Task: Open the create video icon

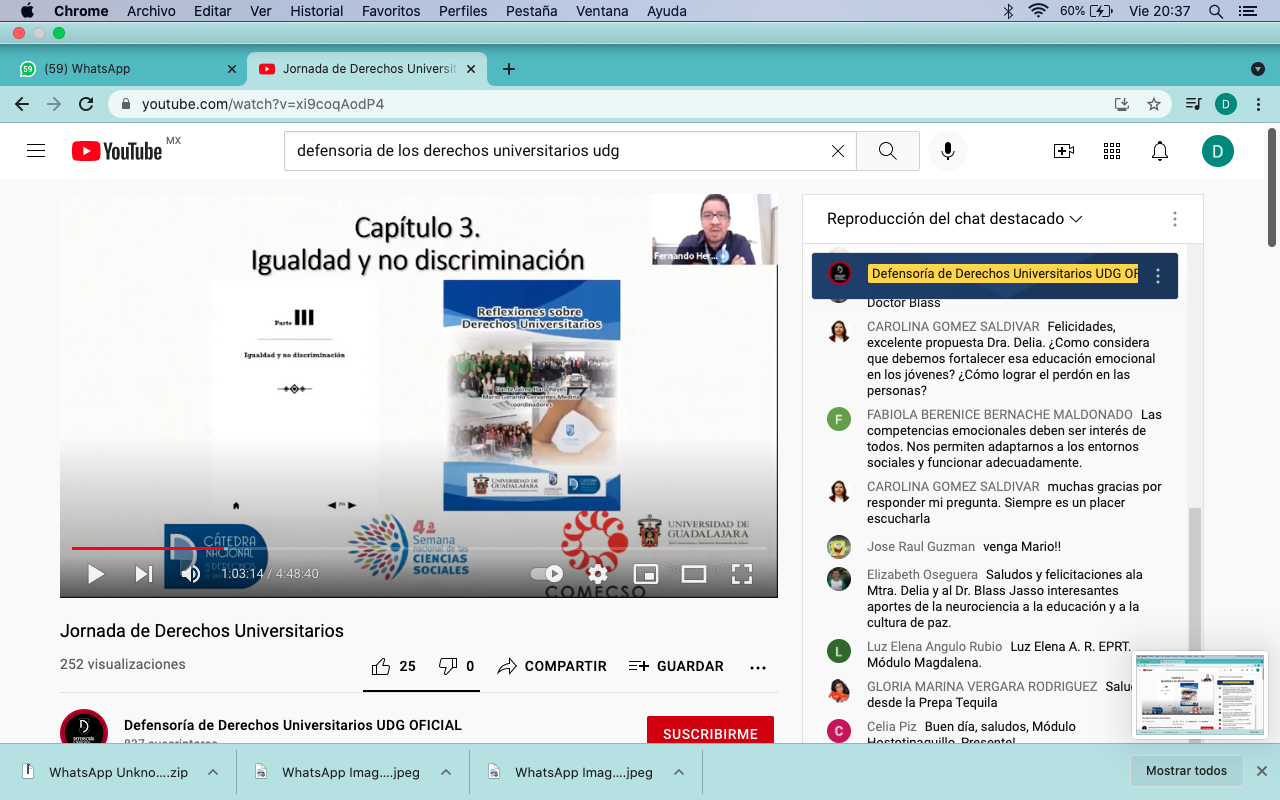Action: (1064, 151)
